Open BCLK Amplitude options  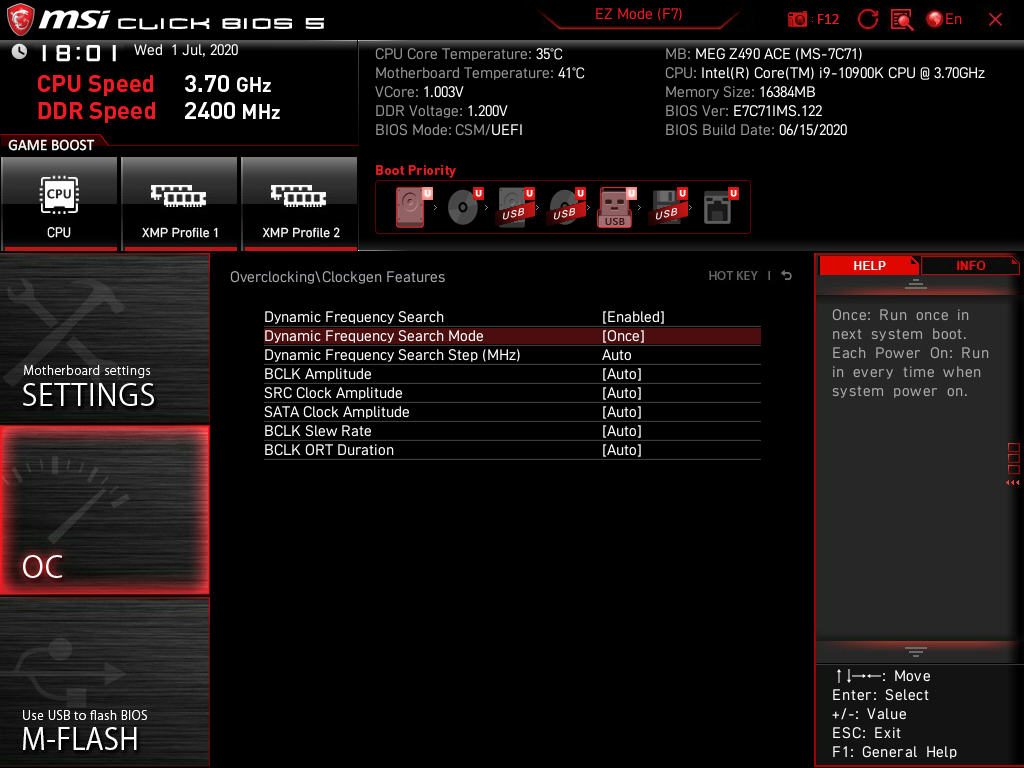511,374
